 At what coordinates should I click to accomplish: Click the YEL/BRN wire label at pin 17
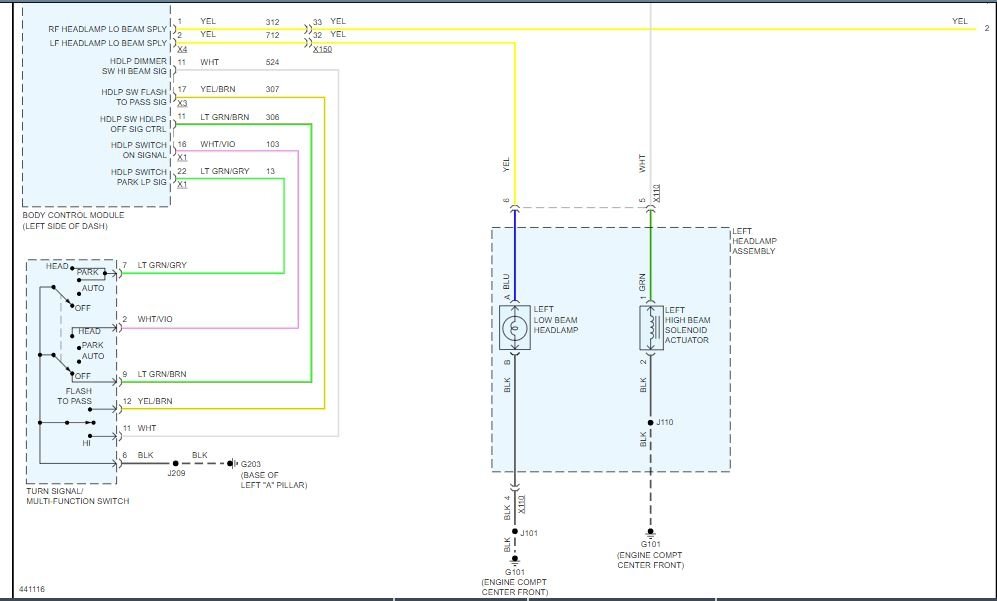tap(216, 90)
